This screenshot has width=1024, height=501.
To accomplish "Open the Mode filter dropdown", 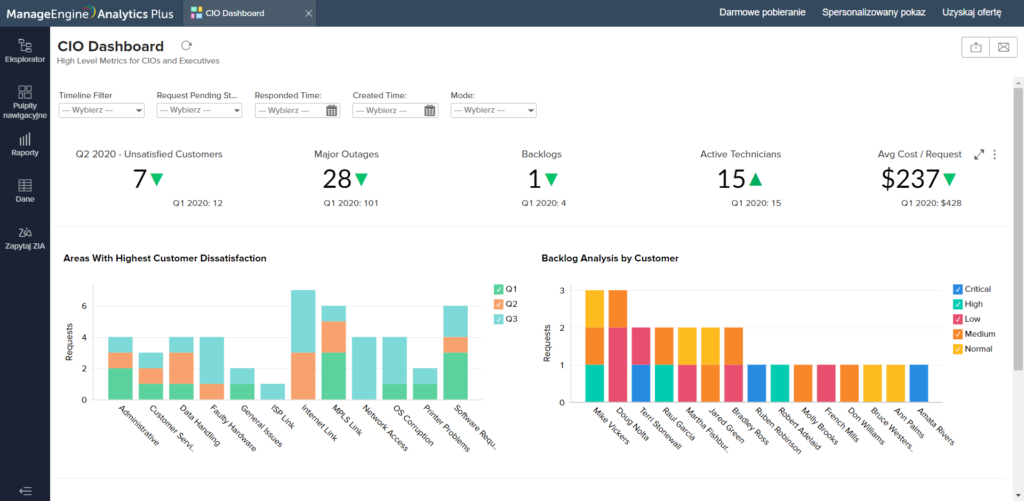I will pos(493,110).
